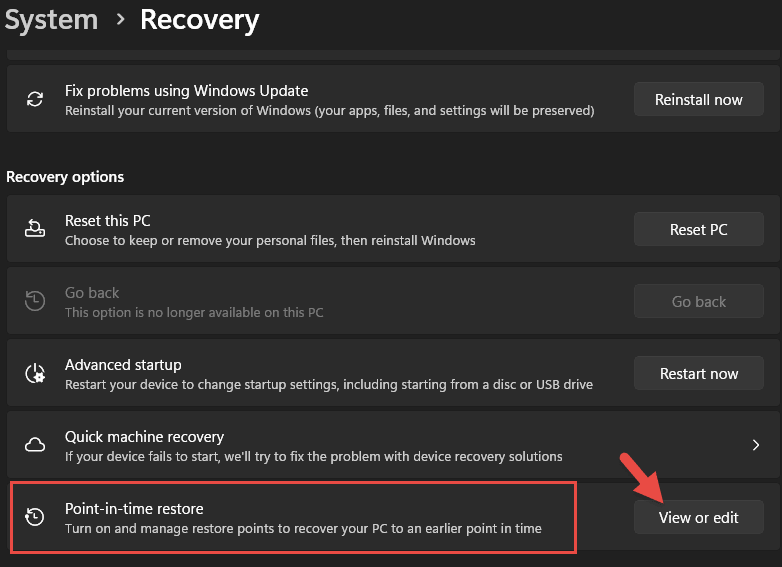Click the Reset this PC icon

(x=35, y=229)
